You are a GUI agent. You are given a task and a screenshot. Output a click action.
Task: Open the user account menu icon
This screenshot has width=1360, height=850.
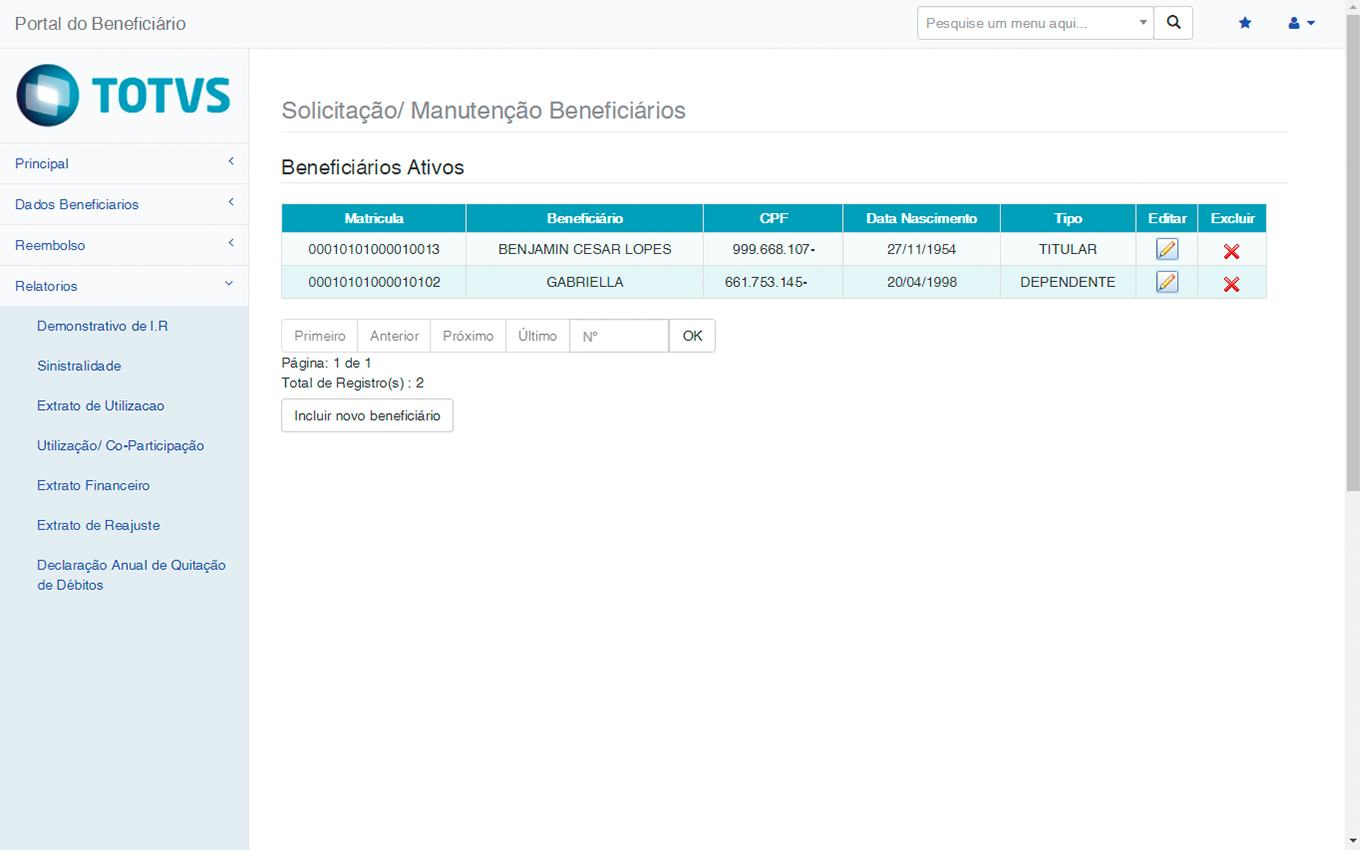pos(1300,23)
